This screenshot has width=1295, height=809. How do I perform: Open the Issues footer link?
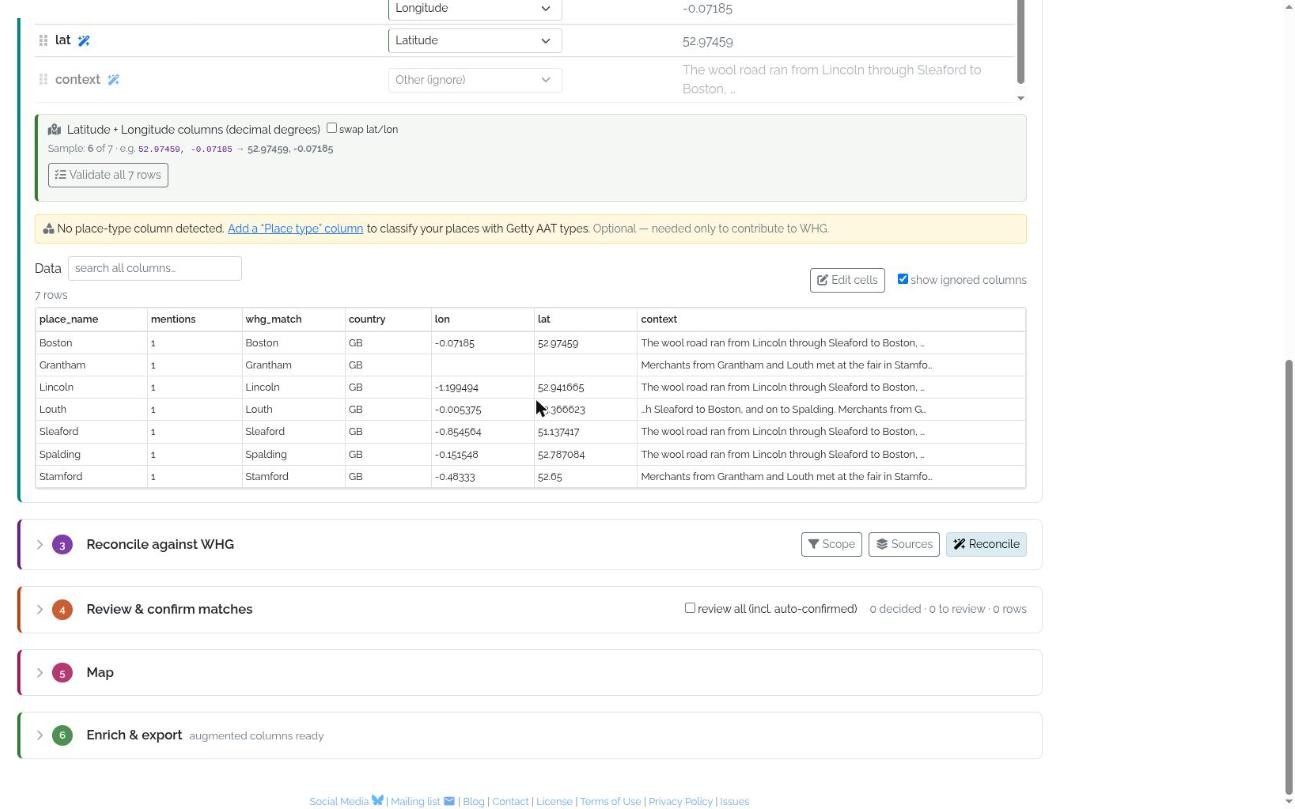click(x=734, y=802)
